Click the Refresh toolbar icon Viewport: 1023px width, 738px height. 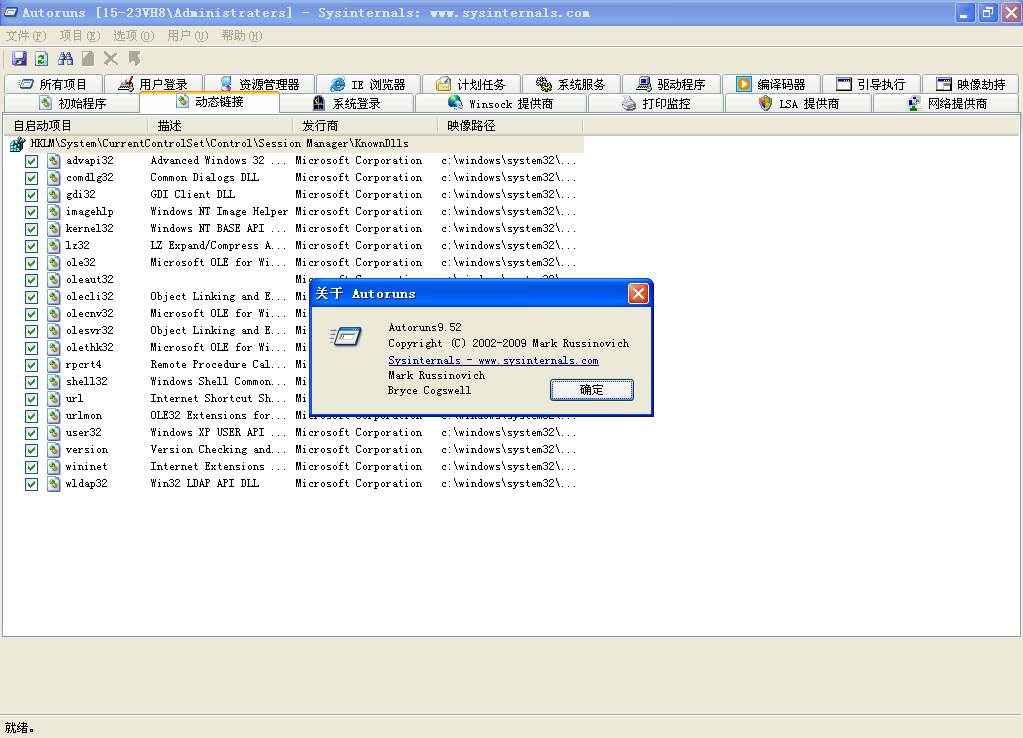coord(42,59)
